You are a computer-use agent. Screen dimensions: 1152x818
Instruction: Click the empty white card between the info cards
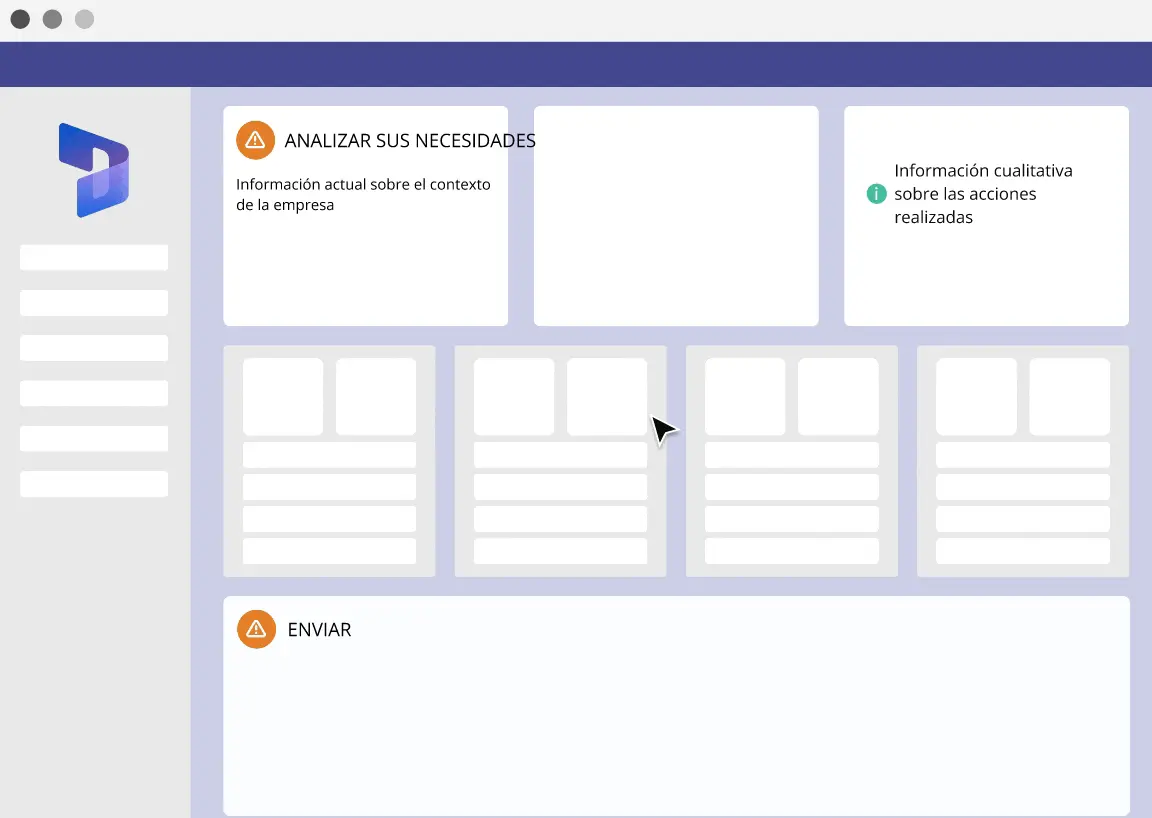click(676, 215)
